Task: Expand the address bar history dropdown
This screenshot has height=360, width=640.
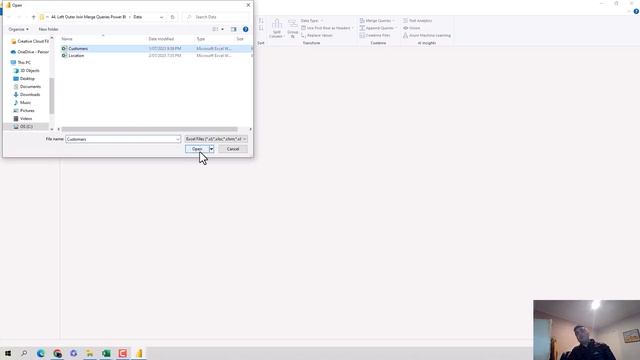Action: point(162,17)
